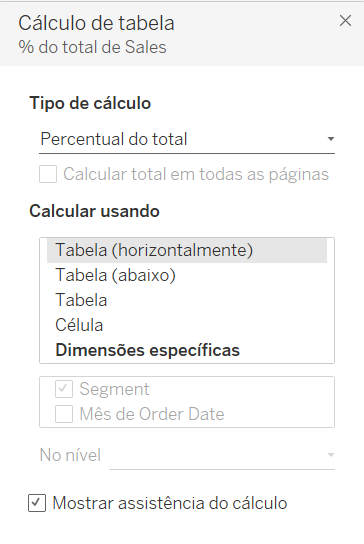364x544 pixels.
Task: Uncheck the Mostrar assistência do cálculo box
Action: pos(37,503)
